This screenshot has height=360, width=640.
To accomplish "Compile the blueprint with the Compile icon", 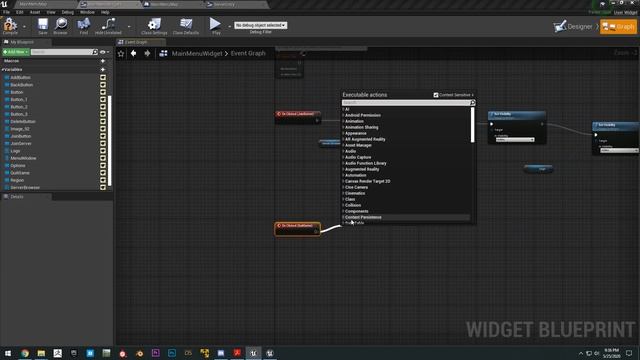I will click(x=10, y=25).
